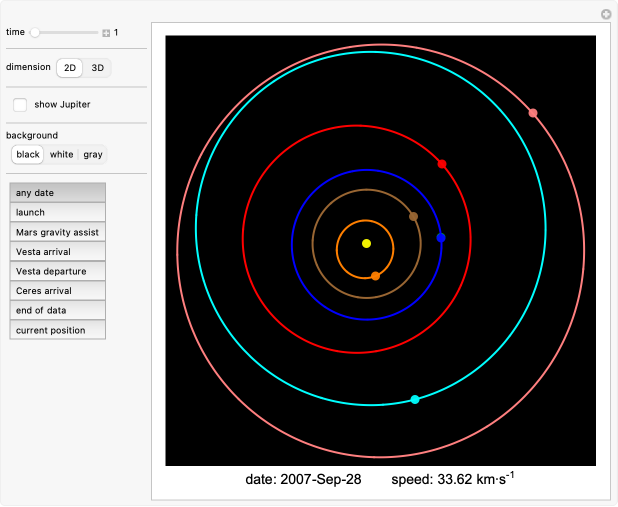Click the time slider thumb
The width and height of the screenshot is (618, 507).
[35, 33]
